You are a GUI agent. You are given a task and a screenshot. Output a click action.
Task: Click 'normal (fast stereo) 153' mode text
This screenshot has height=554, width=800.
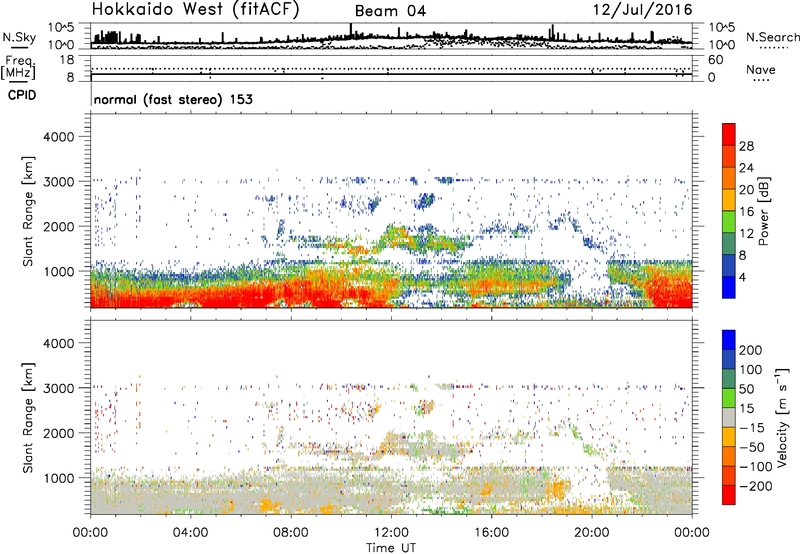(173, 99)
